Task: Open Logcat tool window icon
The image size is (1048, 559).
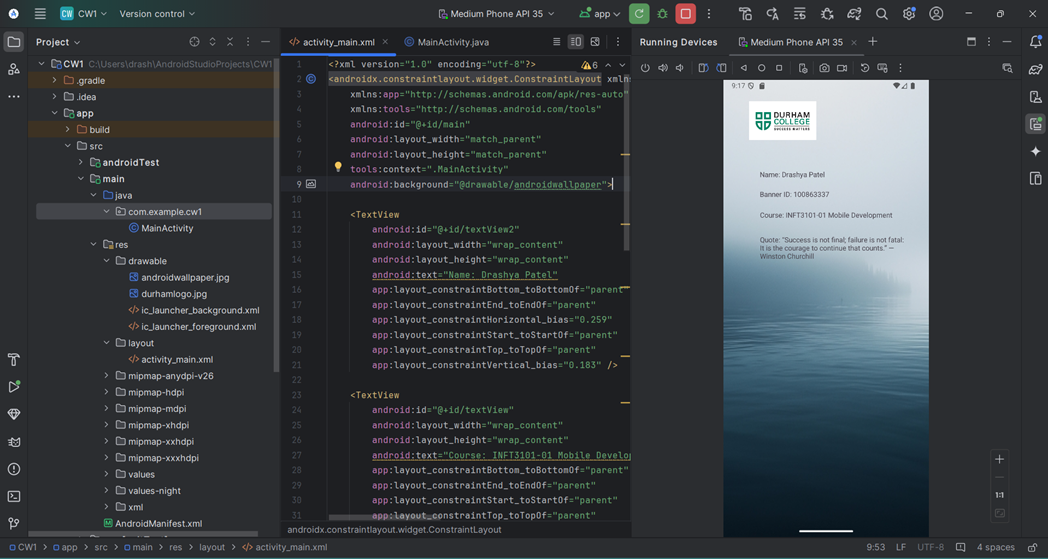Action: point(13,441)
